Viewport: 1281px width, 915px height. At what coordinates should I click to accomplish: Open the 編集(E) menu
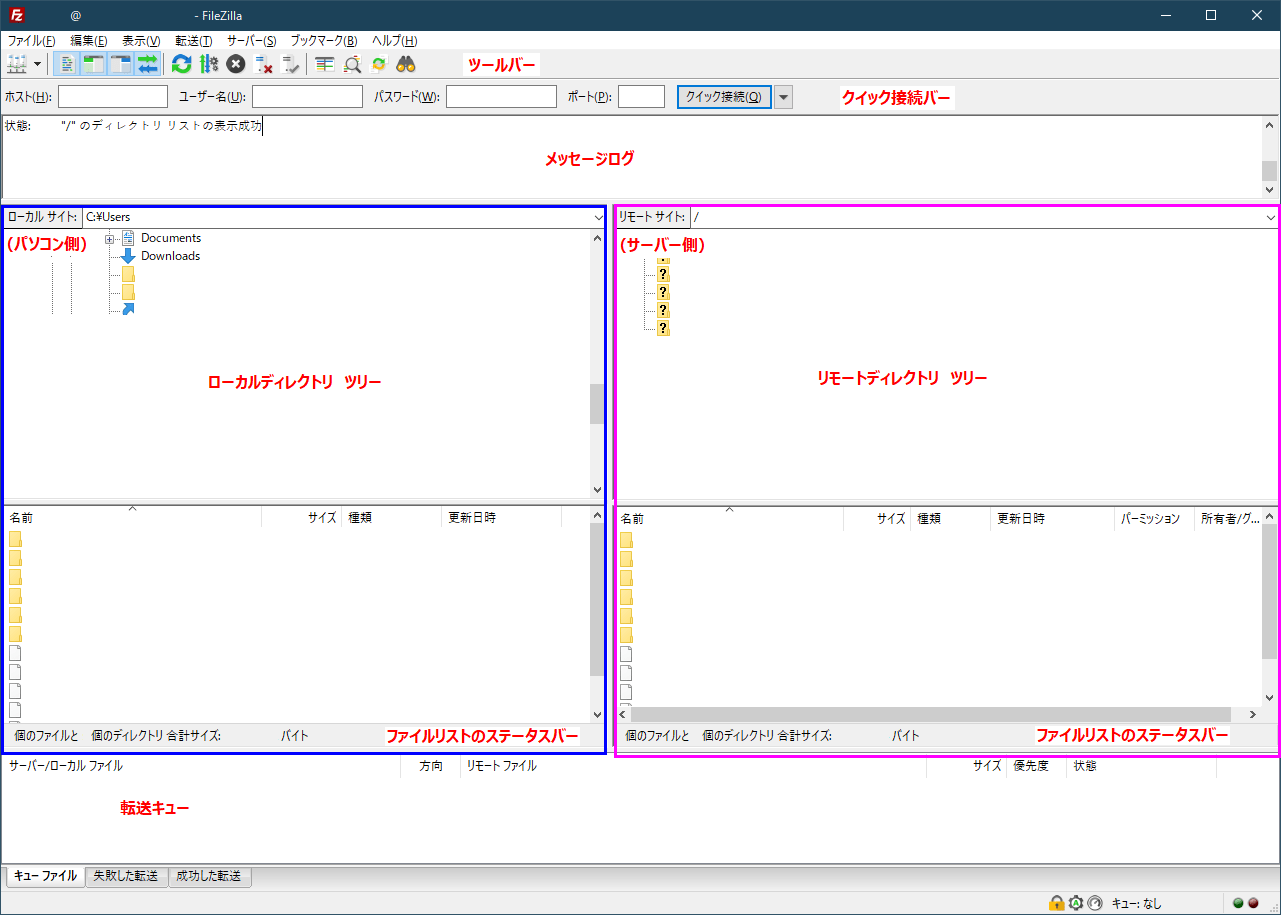pos(89,41)
